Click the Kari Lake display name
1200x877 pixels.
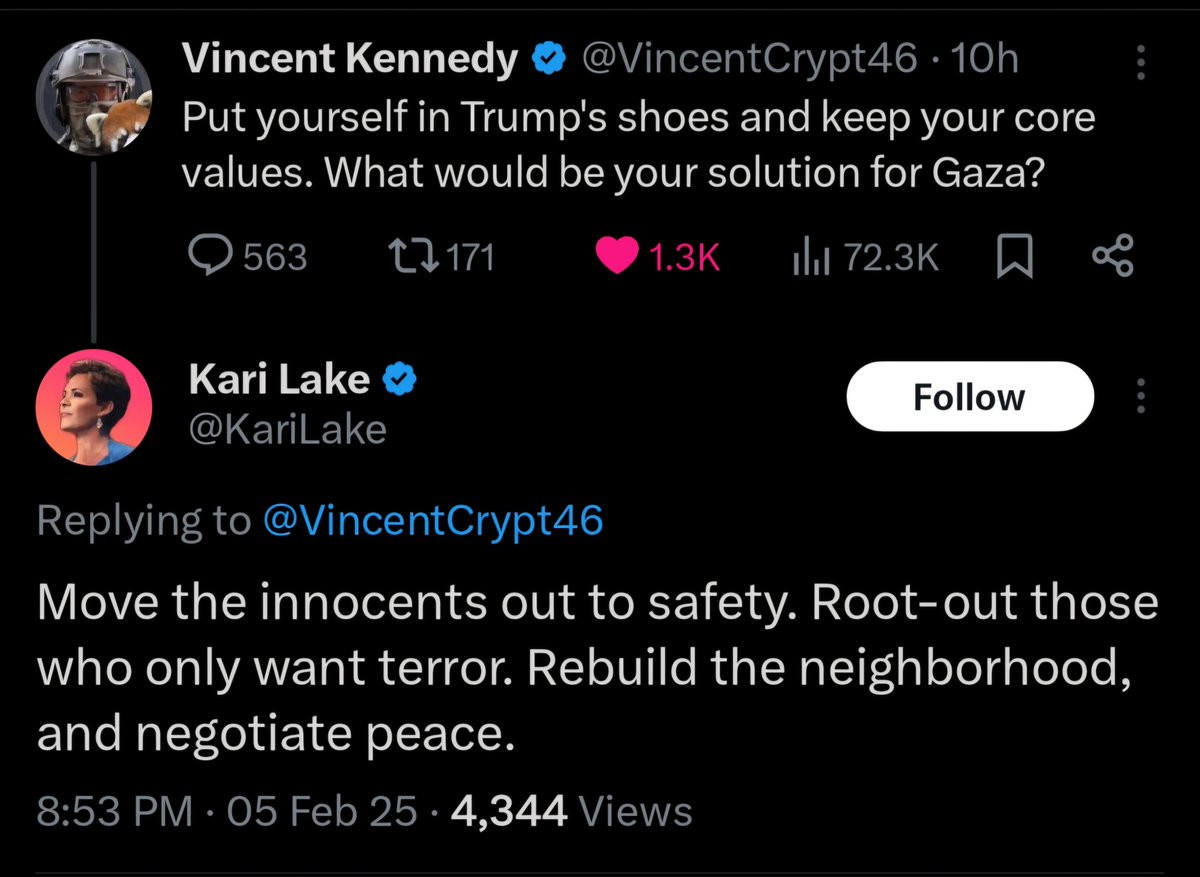(279, 379)
